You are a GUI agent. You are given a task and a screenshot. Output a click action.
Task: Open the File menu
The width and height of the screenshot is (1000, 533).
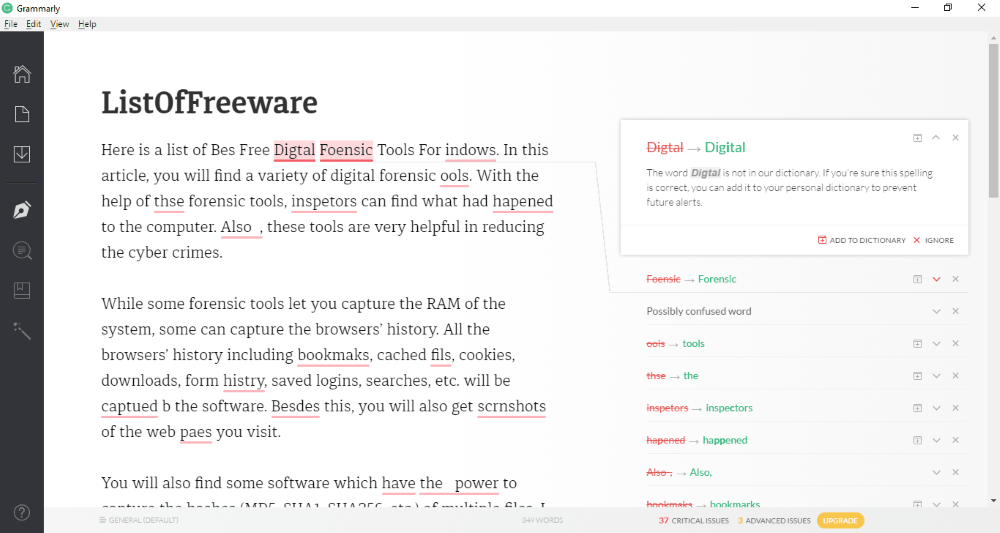point(11,24)
